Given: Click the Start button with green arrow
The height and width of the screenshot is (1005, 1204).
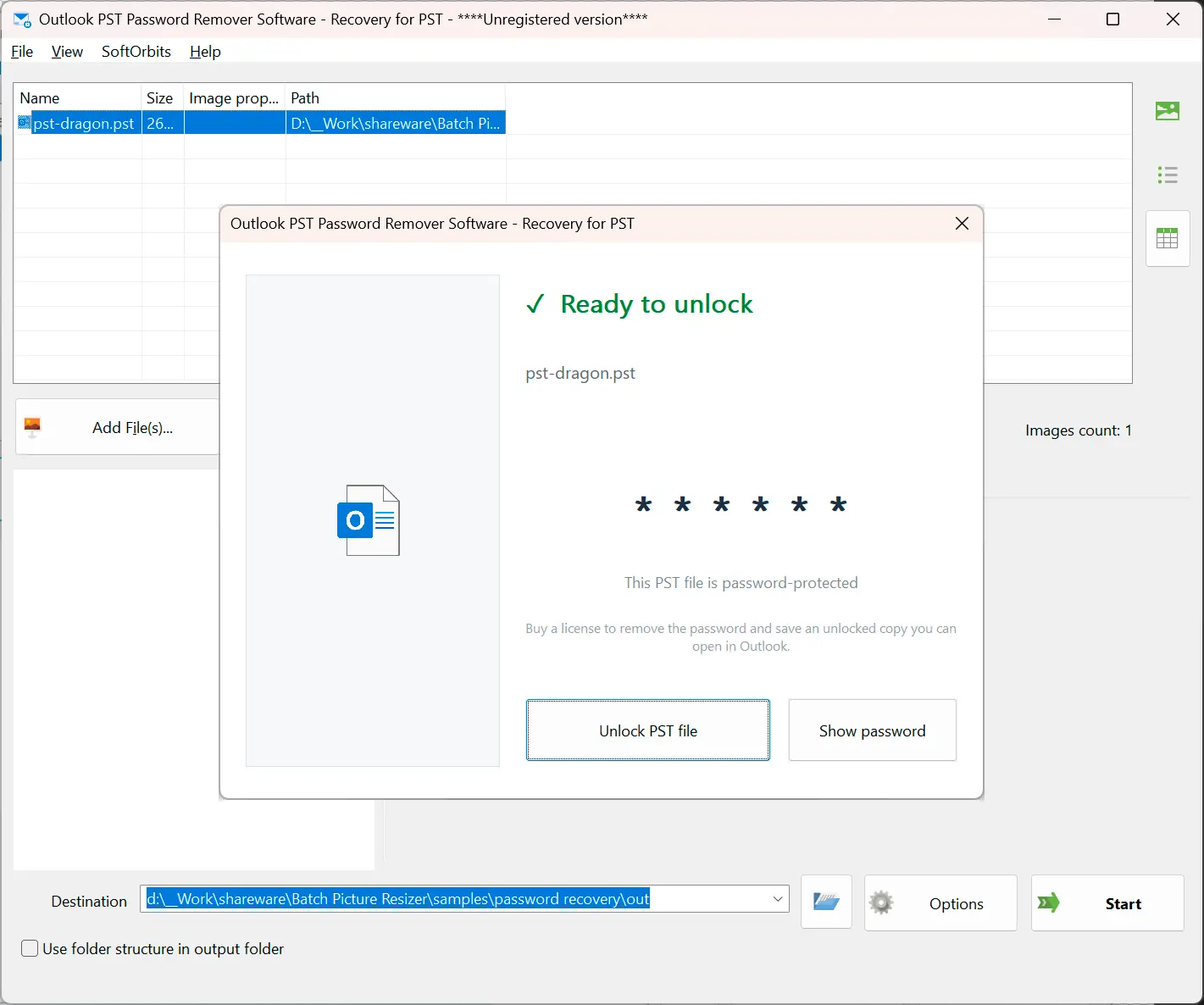Looking at the screenshot, I should coord(1107,903).
